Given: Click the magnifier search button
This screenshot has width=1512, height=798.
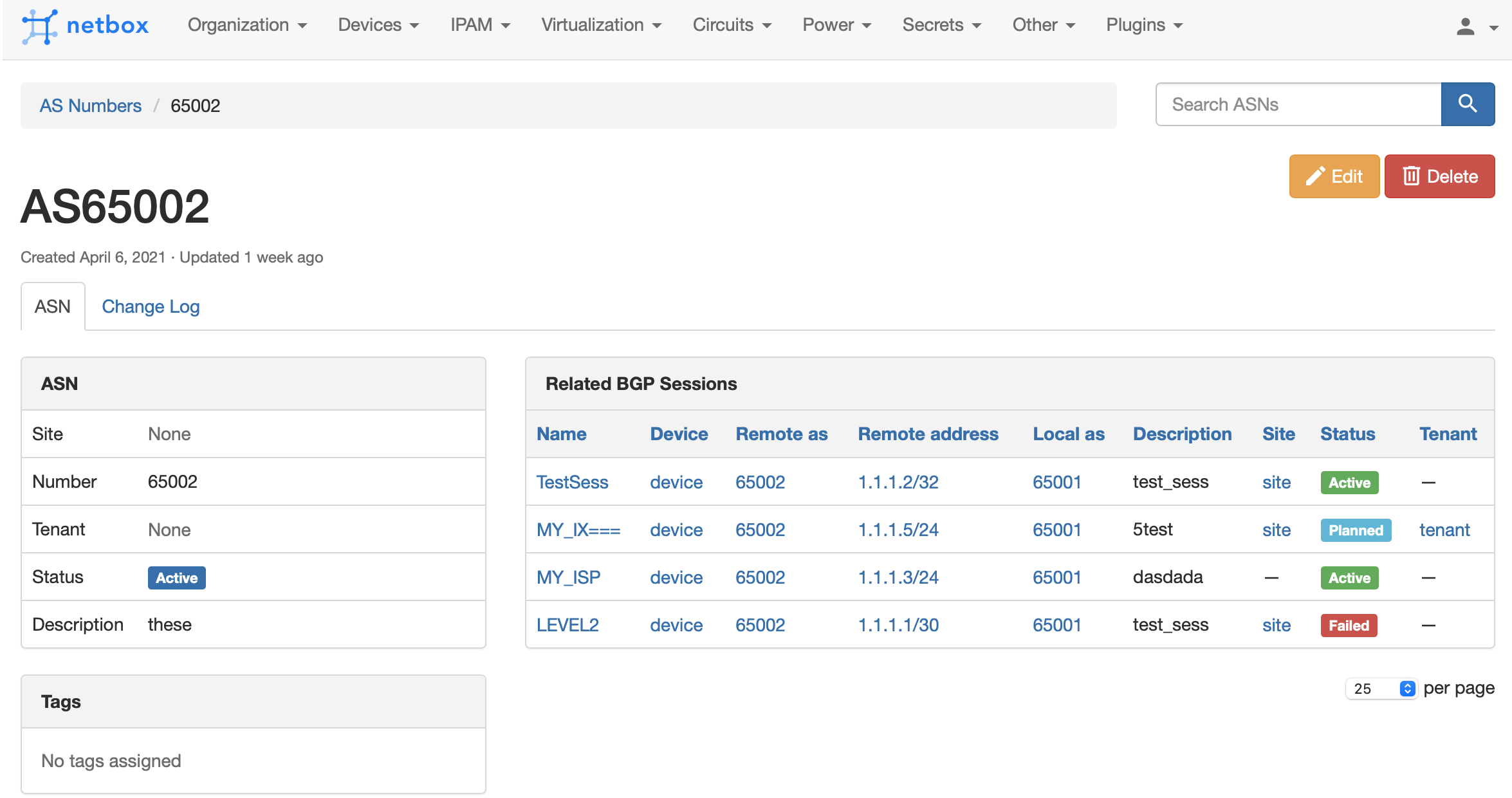Looking at the screenshot, I should coord(1467,104).
